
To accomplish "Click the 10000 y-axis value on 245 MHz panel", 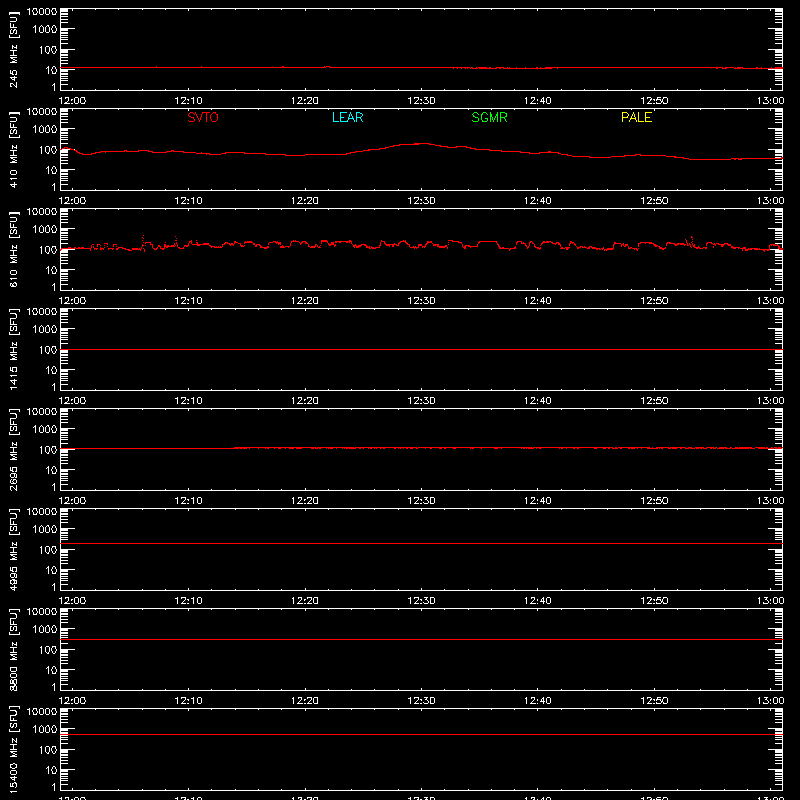I will [42, 12].
